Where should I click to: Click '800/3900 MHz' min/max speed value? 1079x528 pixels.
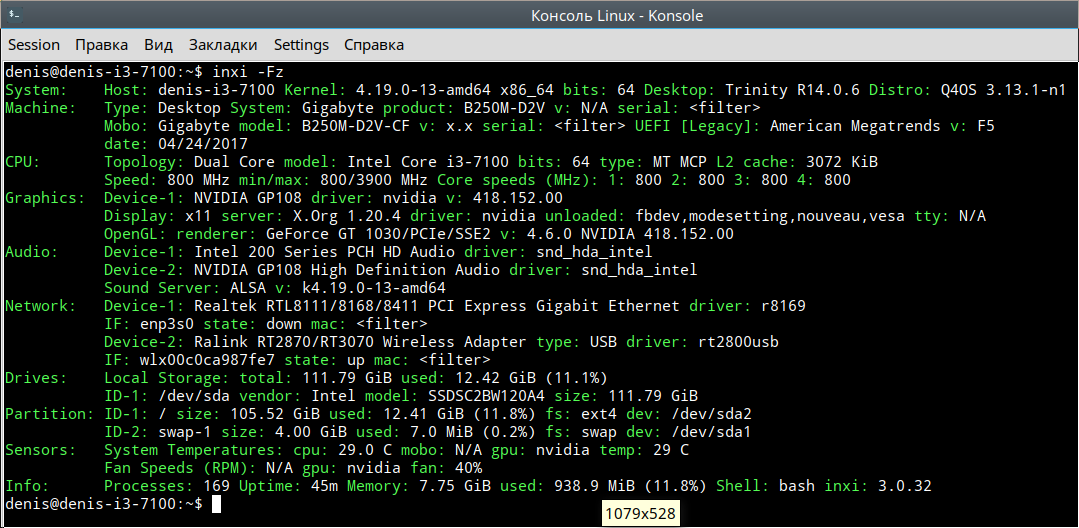point(374,180)
